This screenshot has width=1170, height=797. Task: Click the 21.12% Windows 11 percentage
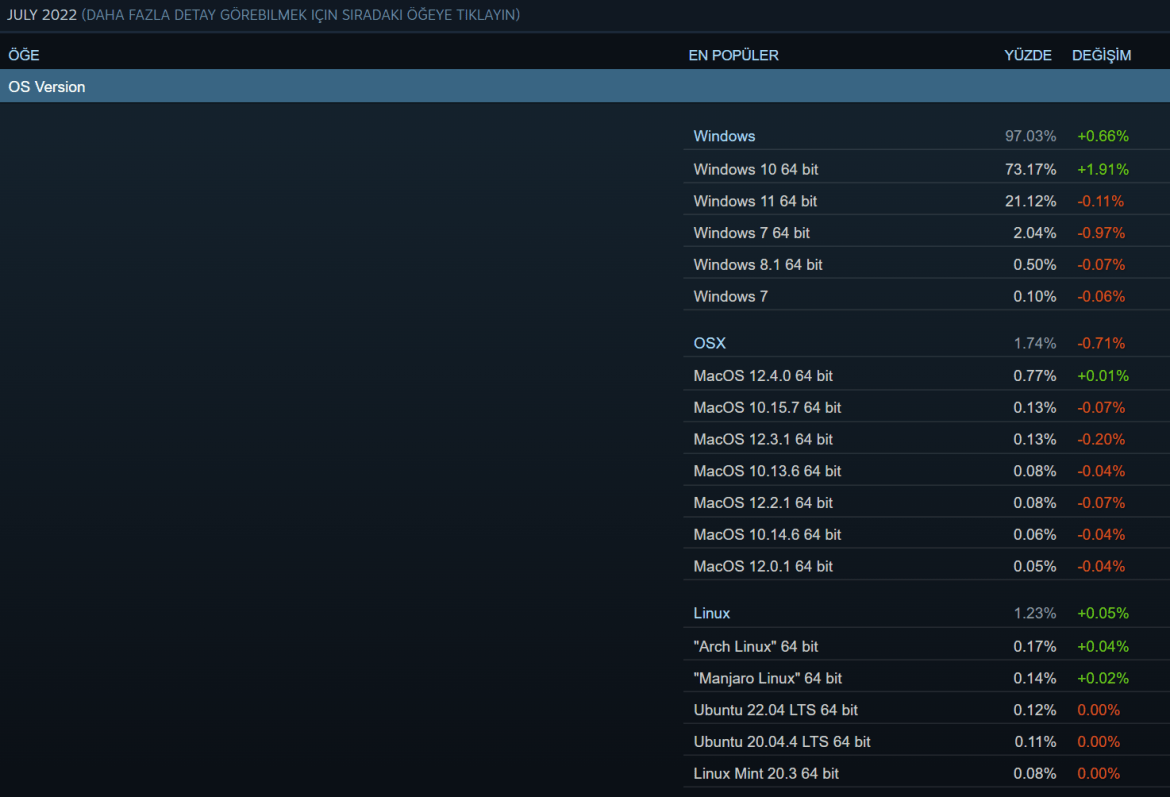point(1030,201)
